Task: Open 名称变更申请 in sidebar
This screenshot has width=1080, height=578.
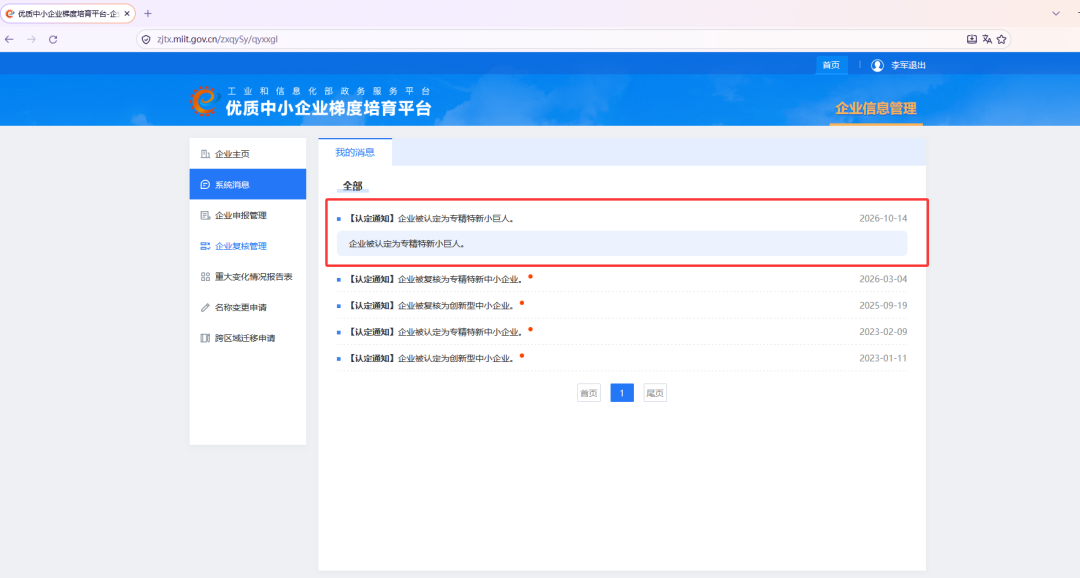Action: point(248,307)
